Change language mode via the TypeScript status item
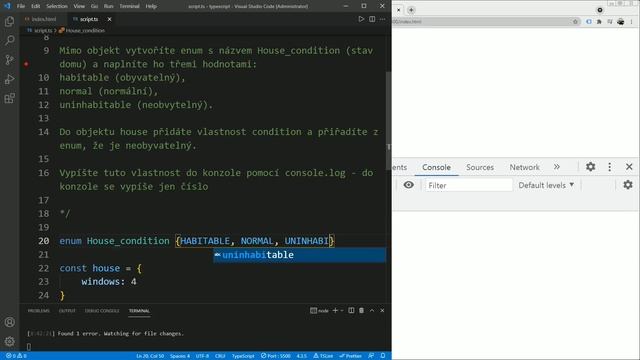Image resolution: width=640 pixels, height=360 pixels. pyautogui.click(x=243, y=356)
